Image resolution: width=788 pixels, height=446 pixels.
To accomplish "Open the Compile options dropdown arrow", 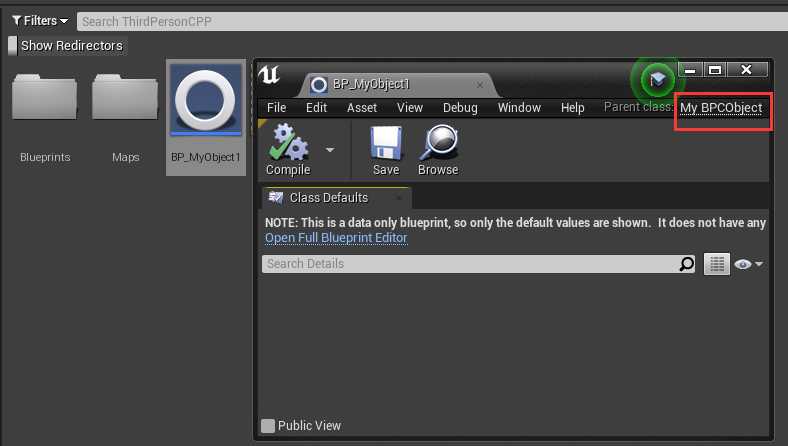I will click(x=330, y=150).
